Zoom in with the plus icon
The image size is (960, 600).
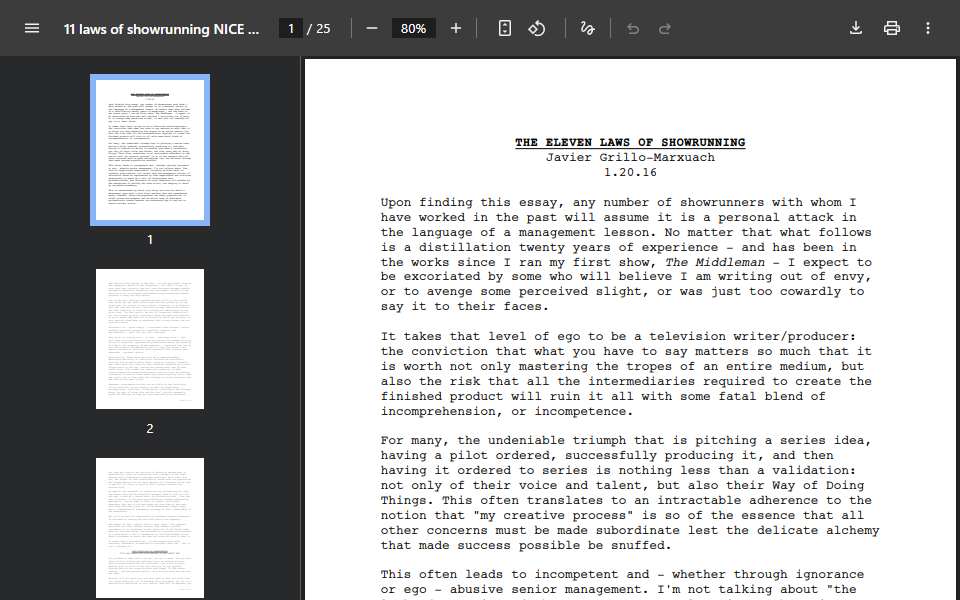456,28
